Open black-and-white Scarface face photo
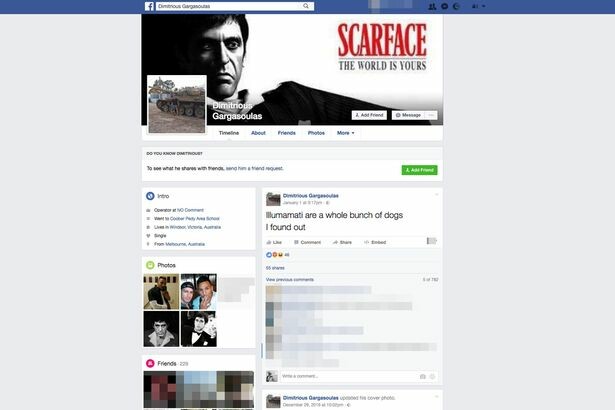The height and width of the screenshot is (410, 615). pyautogui.click(x=161, y=329)
